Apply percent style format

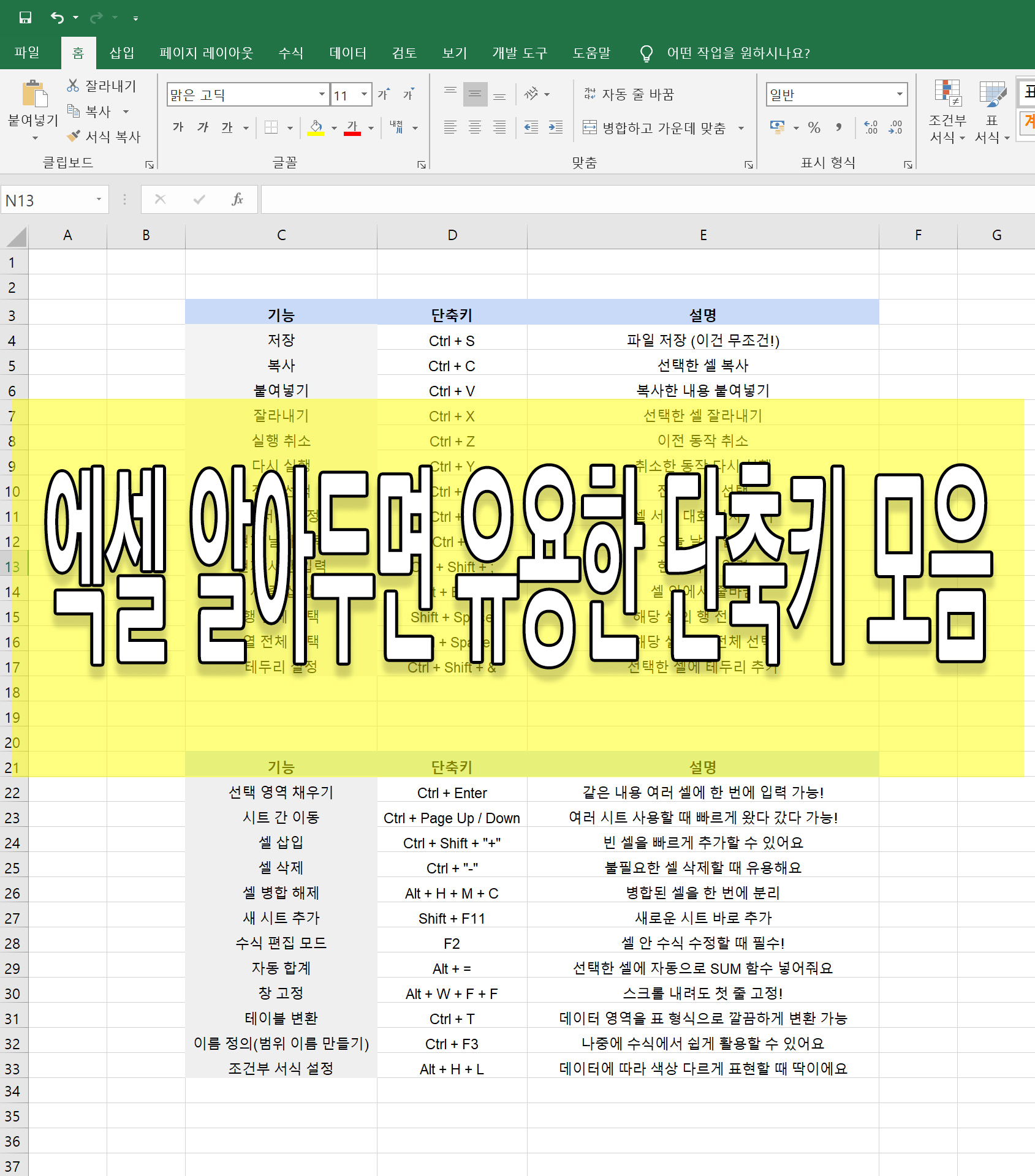click(x=814, y=127)
